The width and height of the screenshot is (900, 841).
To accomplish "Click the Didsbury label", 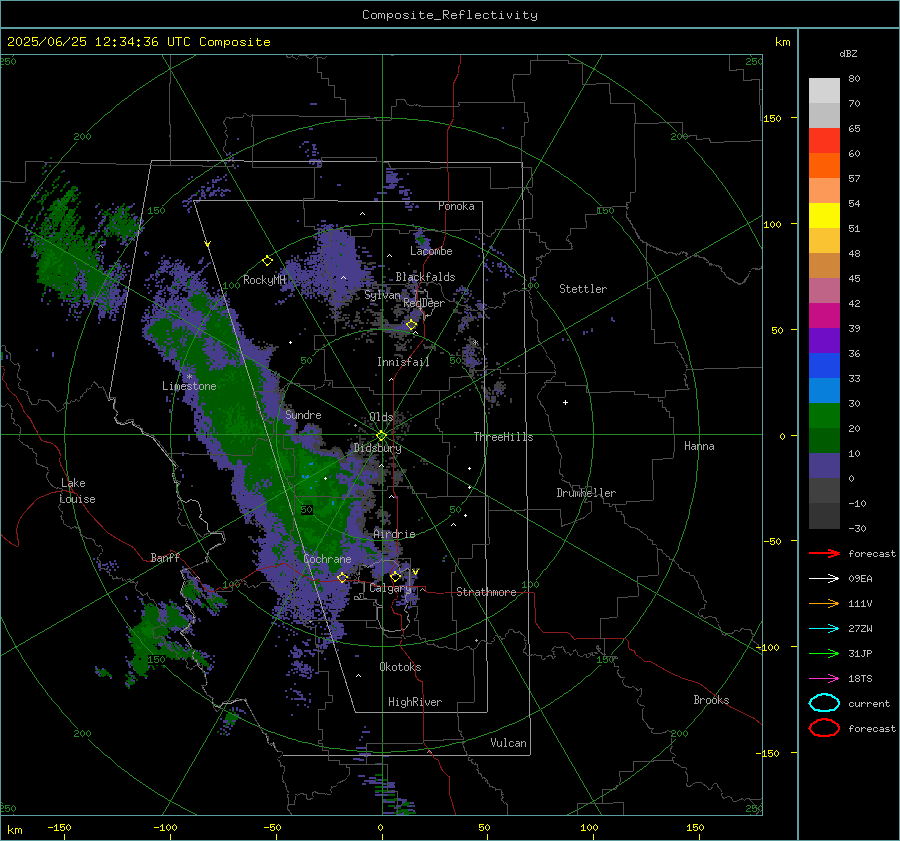I will pos(377,448).
